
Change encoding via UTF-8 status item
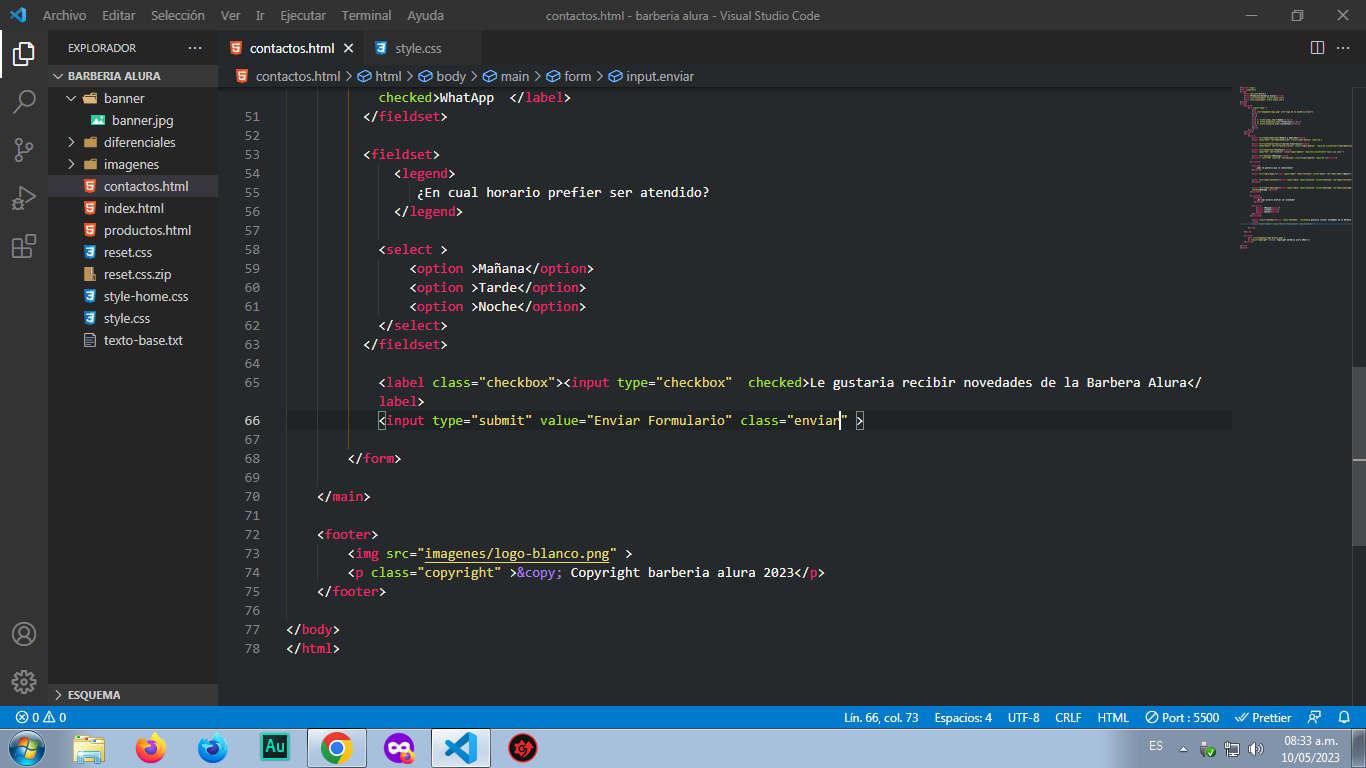click(1023, 717)
